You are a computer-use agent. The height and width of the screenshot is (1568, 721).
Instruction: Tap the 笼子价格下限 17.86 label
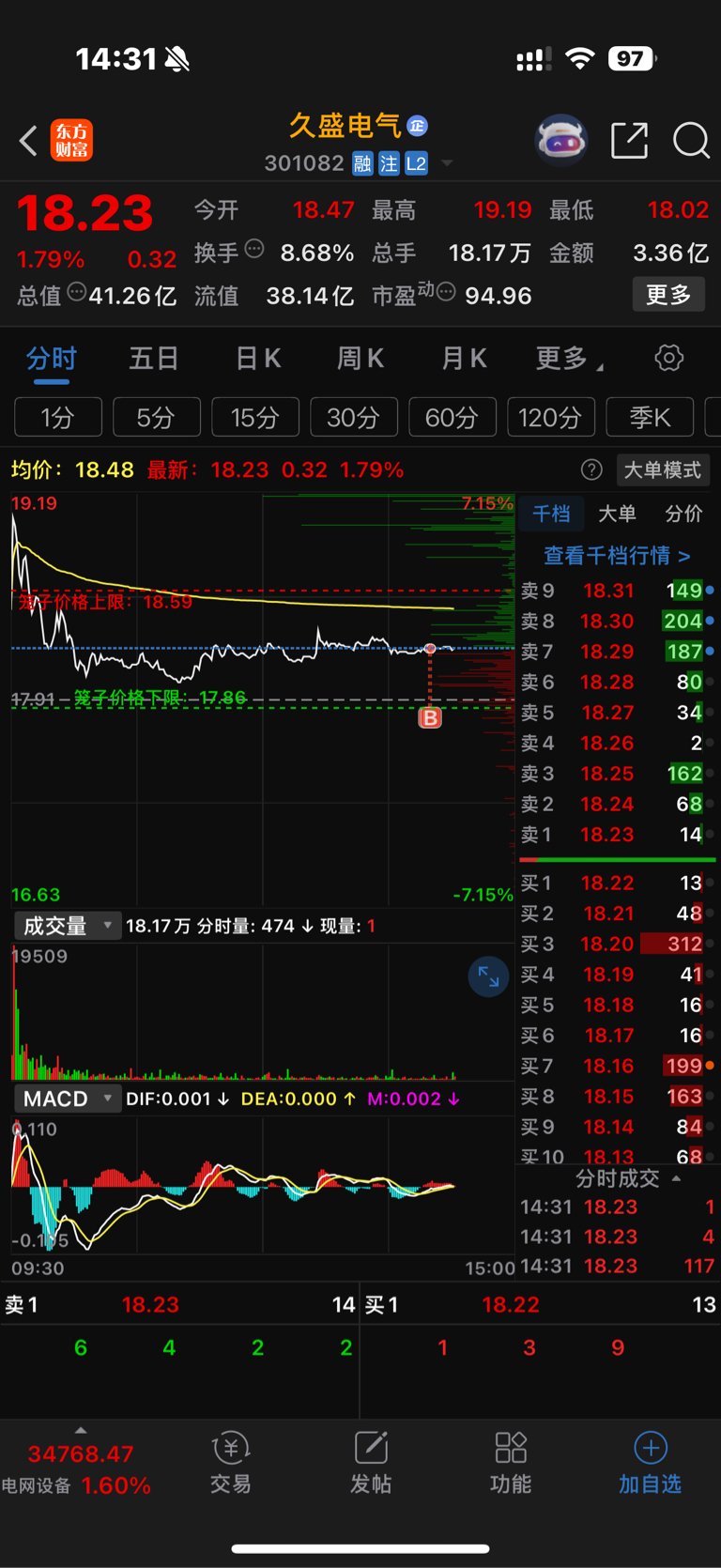click(160, 698)
